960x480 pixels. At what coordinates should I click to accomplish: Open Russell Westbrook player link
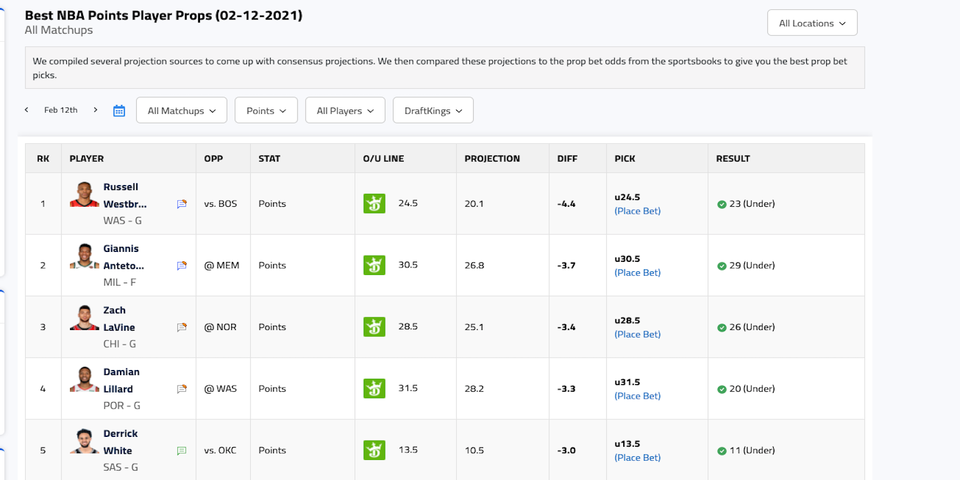point(125,195)
